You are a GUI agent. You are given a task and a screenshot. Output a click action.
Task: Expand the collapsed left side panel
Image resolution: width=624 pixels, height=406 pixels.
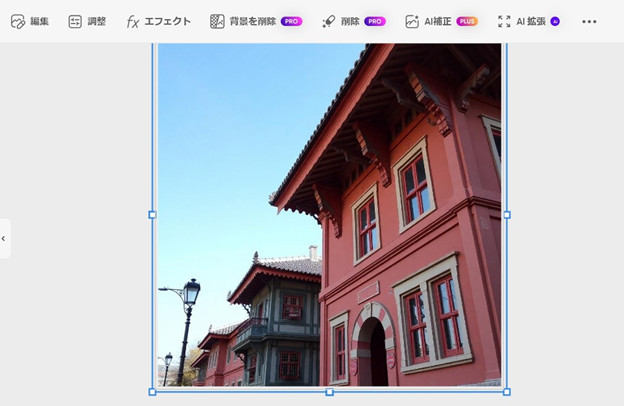[x=4, y=238]
